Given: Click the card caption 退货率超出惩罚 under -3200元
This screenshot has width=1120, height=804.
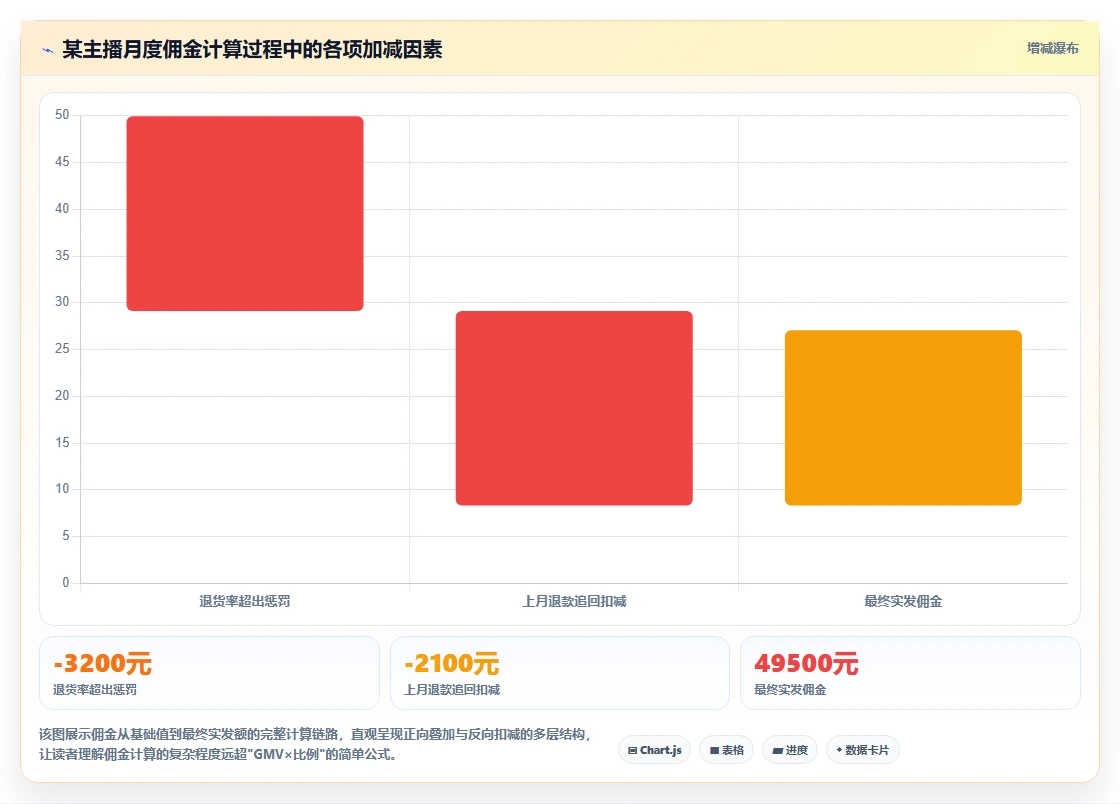Looking at the screenshot, I should (x=95, y=690).
